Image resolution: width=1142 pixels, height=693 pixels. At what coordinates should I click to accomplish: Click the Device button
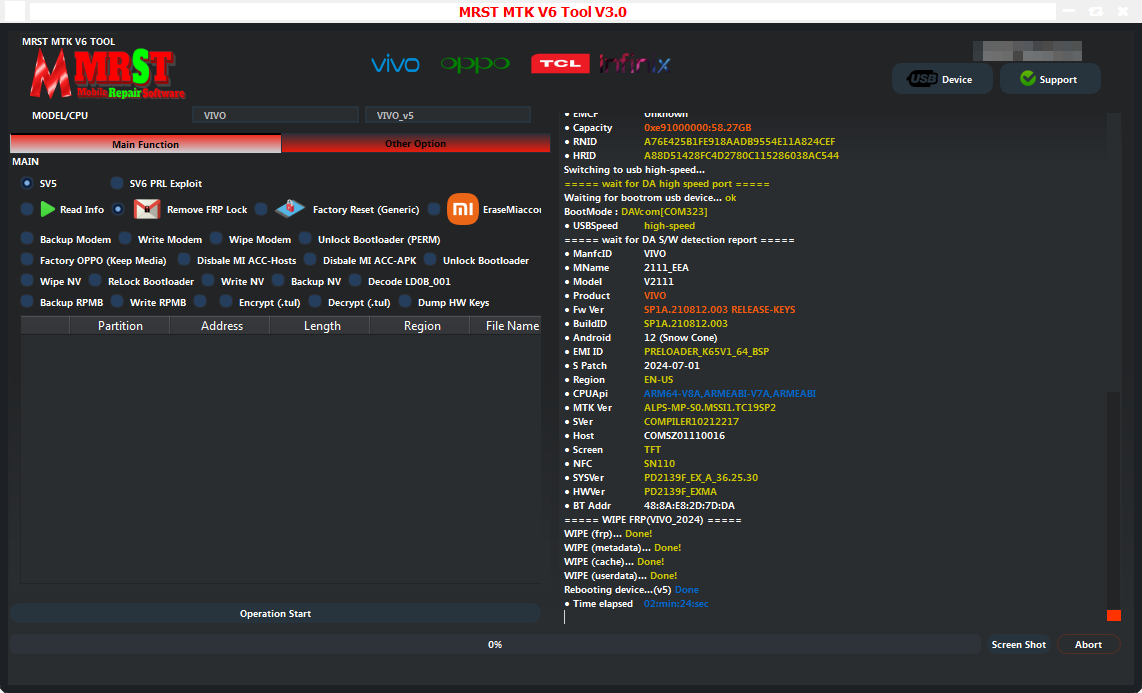[x=942, y=79]
